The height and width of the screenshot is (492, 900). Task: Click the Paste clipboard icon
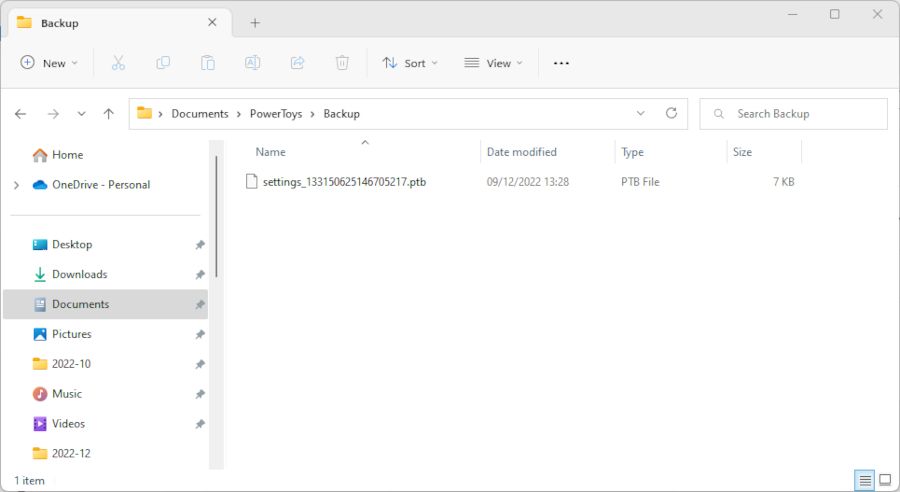(208, 63)
